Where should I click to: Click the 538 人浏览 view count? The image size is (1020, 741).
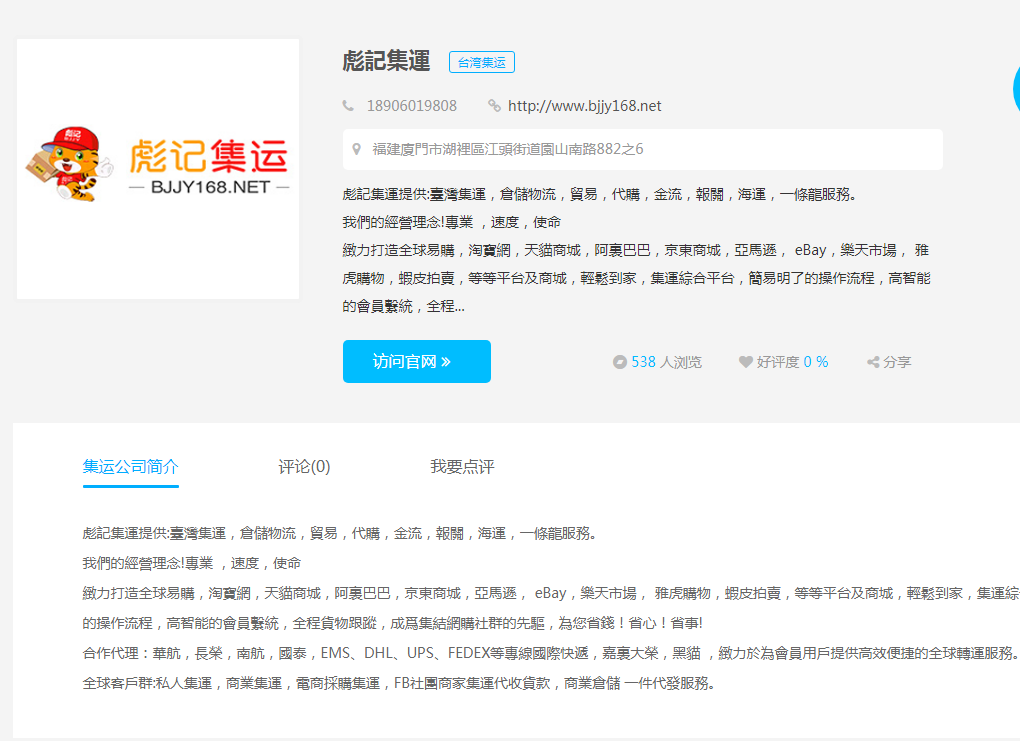[657, 362]
